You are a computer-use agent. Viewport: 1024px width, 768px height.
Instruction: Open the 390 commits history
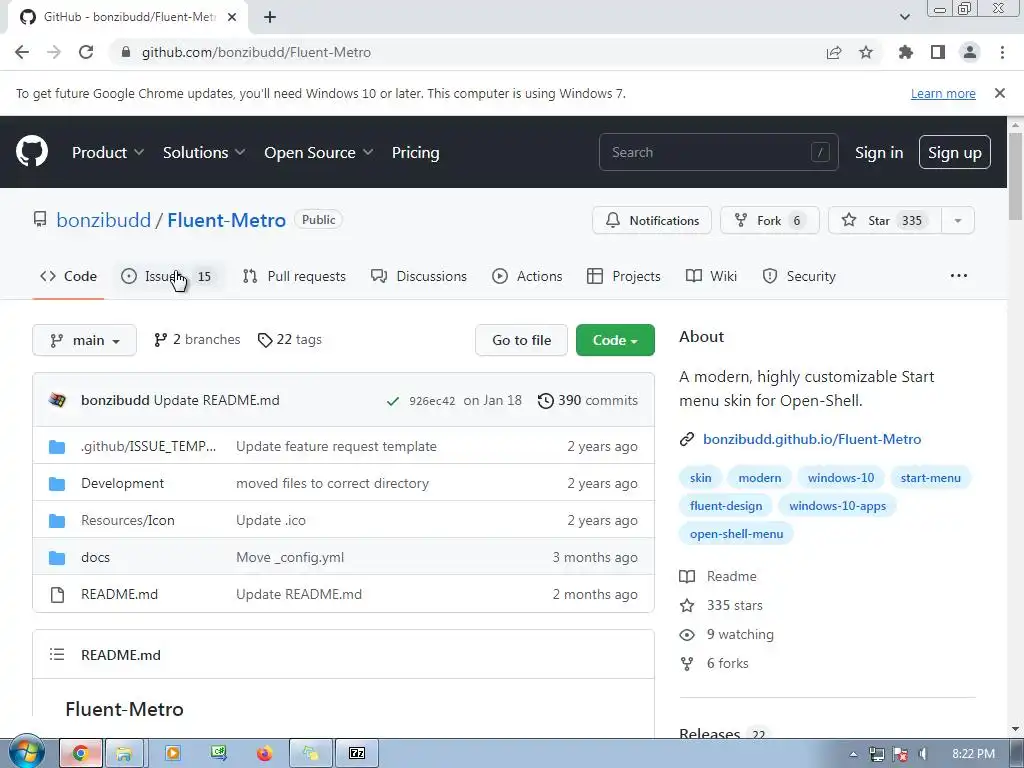coord(588,400)
